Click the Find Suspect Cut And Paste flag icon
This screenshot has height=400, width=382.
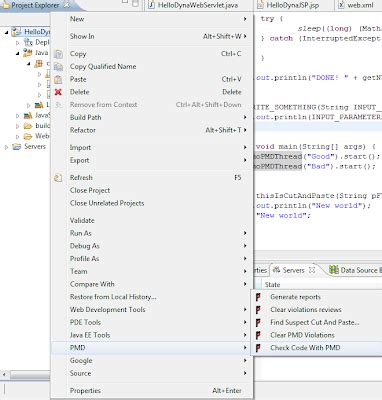click(x=258, y=322)
